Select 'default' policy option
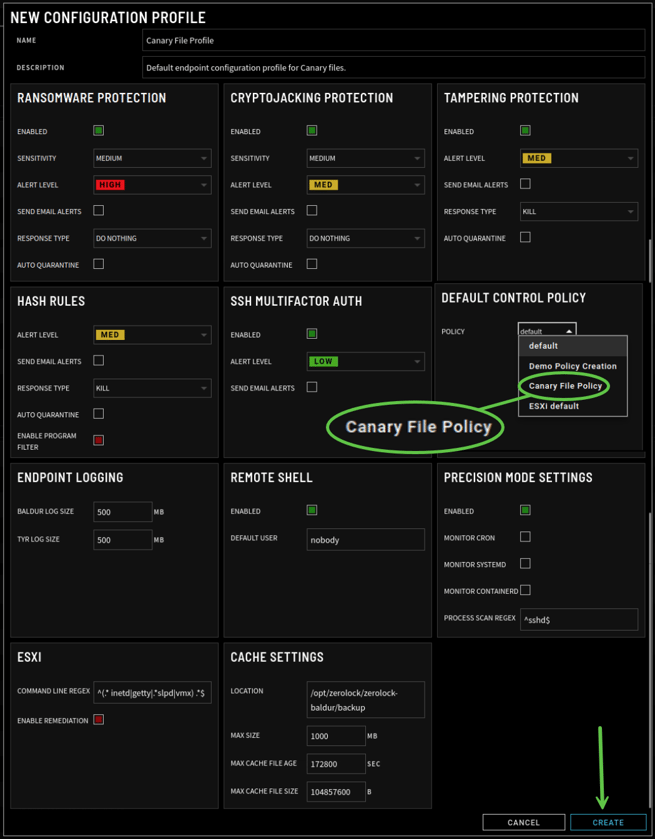655x839 pixels. click(x=573, y=346)
